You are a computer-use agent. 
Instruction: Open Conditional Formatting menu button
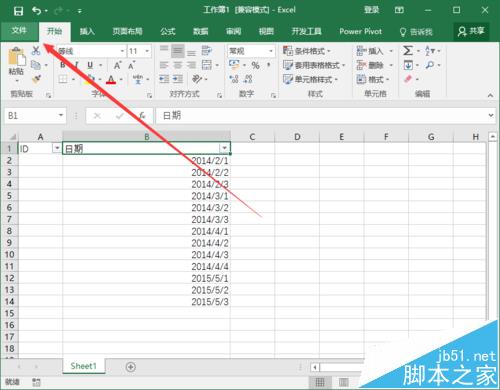tap(306, 51)
